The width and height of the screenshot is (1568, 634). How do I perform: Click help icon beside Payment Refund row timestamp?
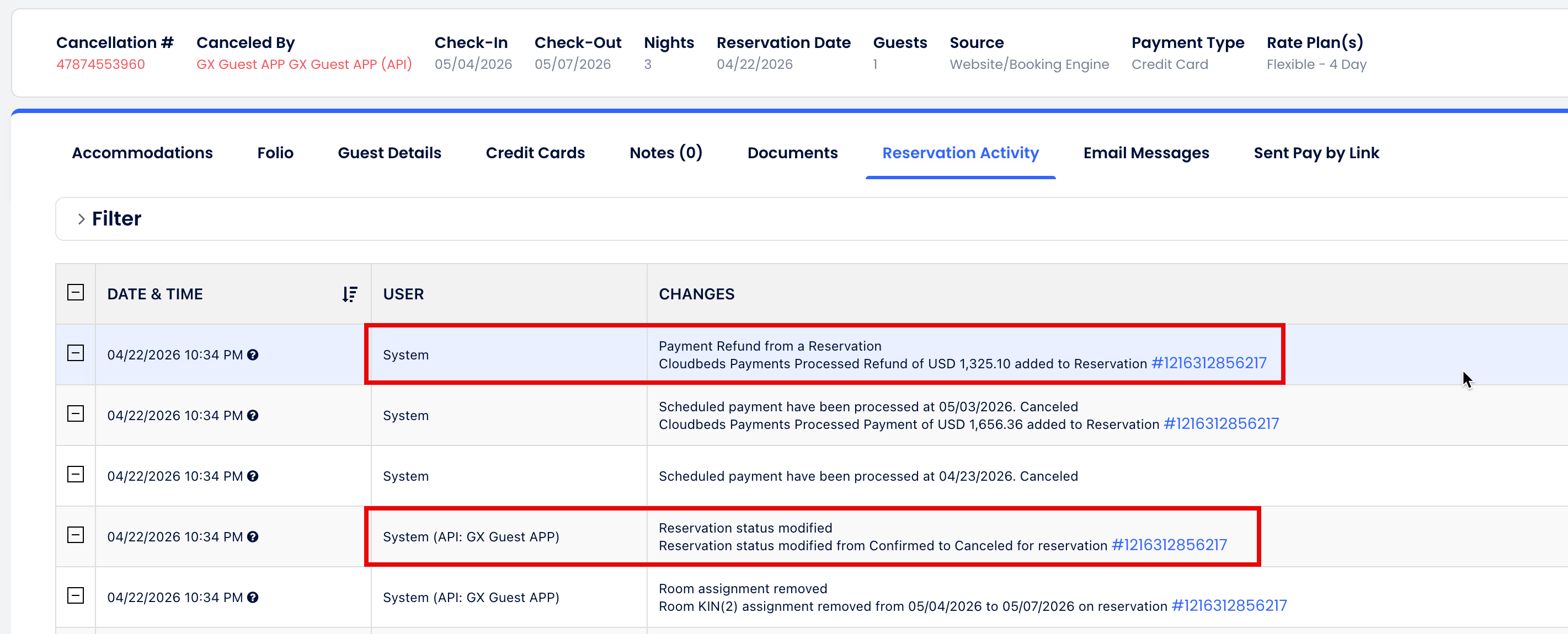tap(253, 354)
